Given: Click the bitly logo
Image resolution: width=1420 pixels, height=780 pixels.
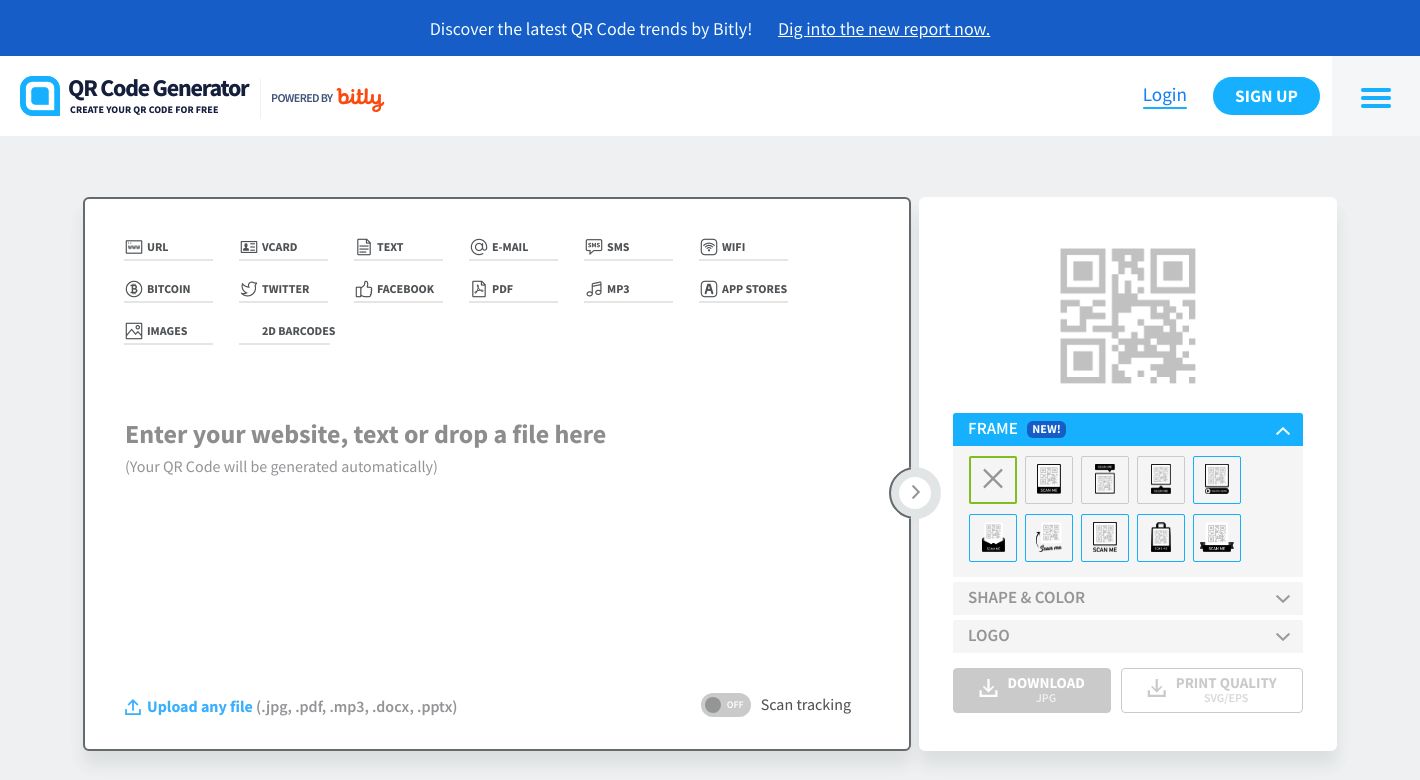Looking at the screenshot, I should click(360, 98).
